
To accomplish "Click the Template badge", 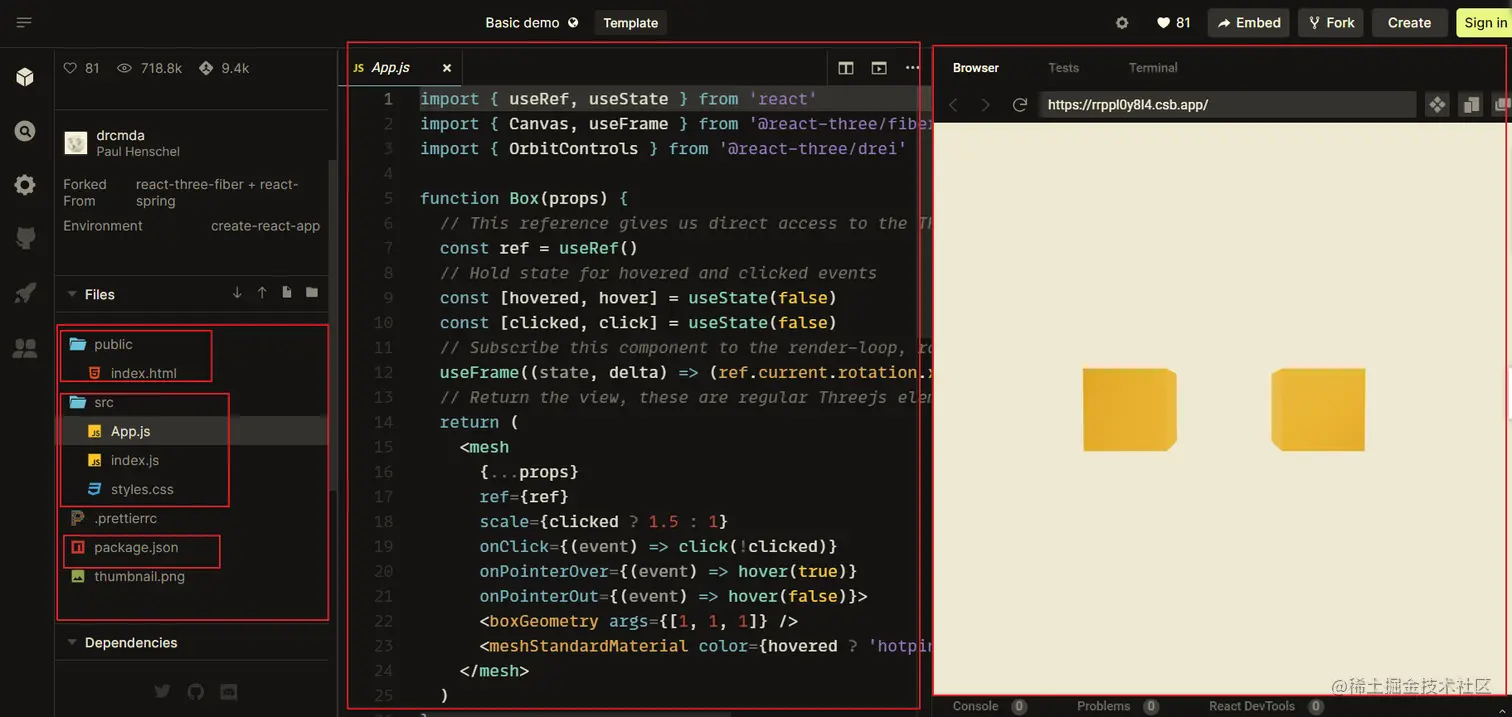I will tap(630, 23).
